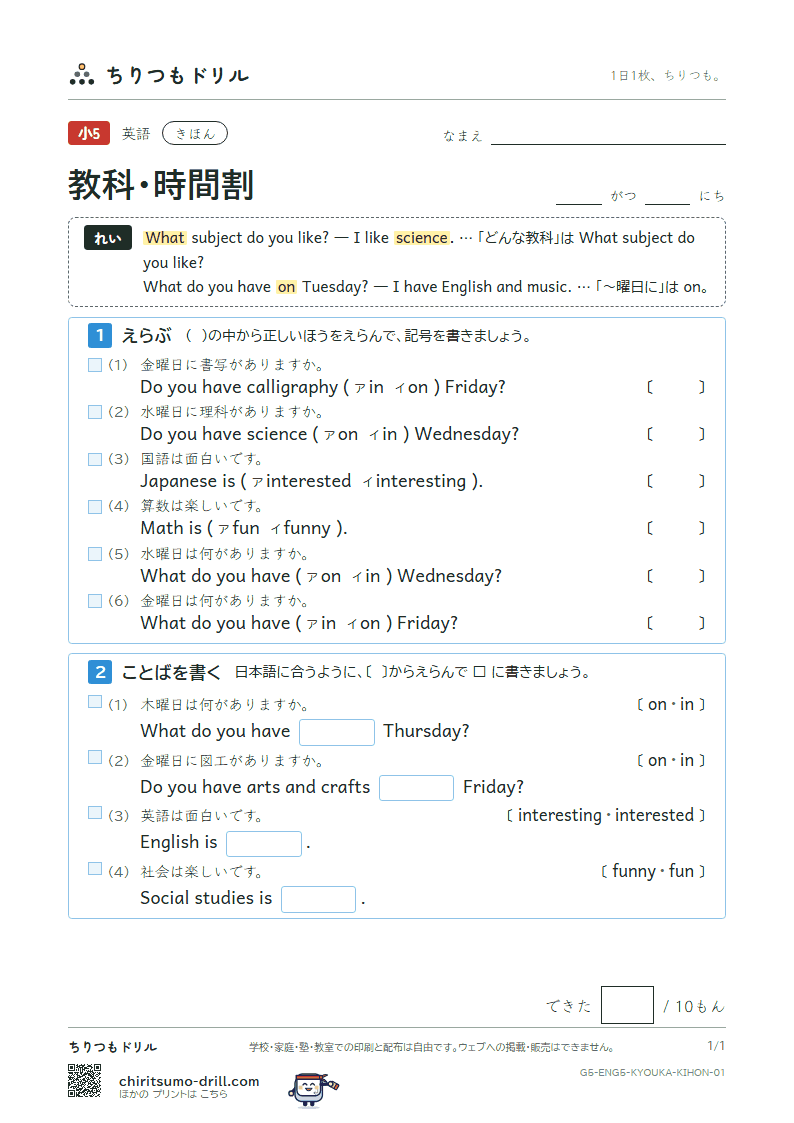Click the えらぶ section heading
This screenshot has height=1123, width=794.
[147, 335]
